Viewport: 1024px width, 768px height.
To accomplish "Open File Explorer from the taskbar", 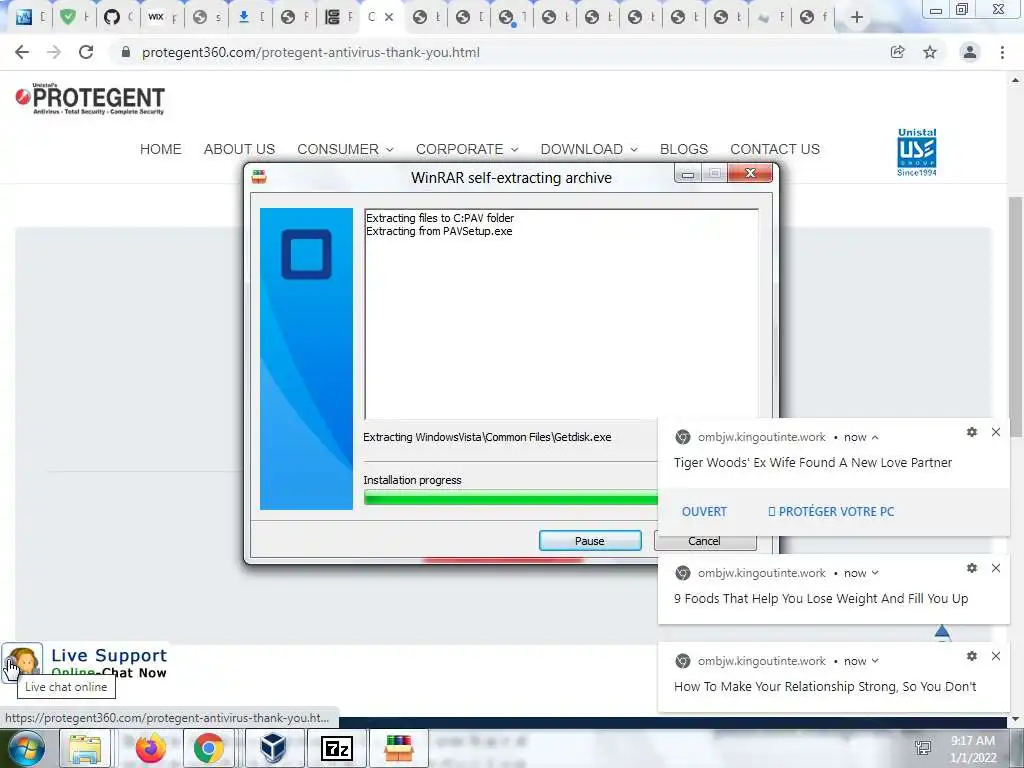I will coord(85,748).
